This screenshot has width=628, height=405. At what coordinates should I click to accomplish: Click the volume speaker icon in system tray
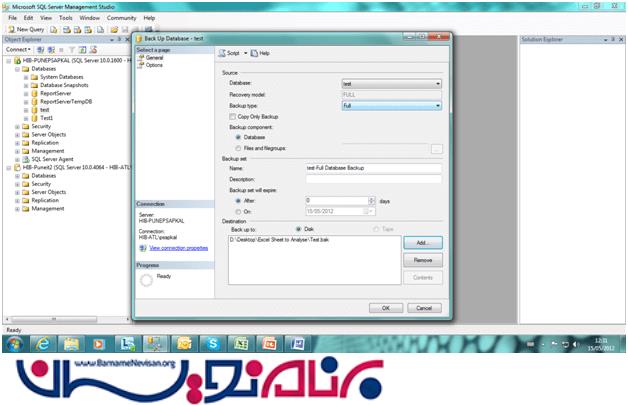point(576,345)
